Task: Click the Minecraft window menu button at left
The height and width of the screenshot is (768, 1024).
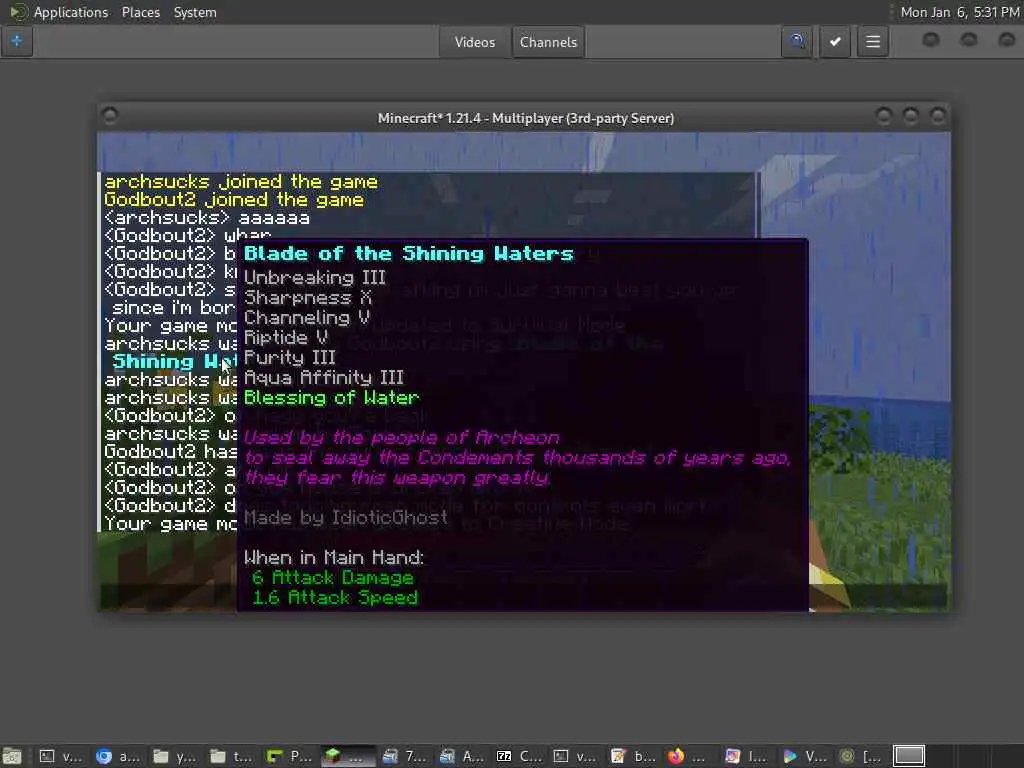Action: [110, 116]
